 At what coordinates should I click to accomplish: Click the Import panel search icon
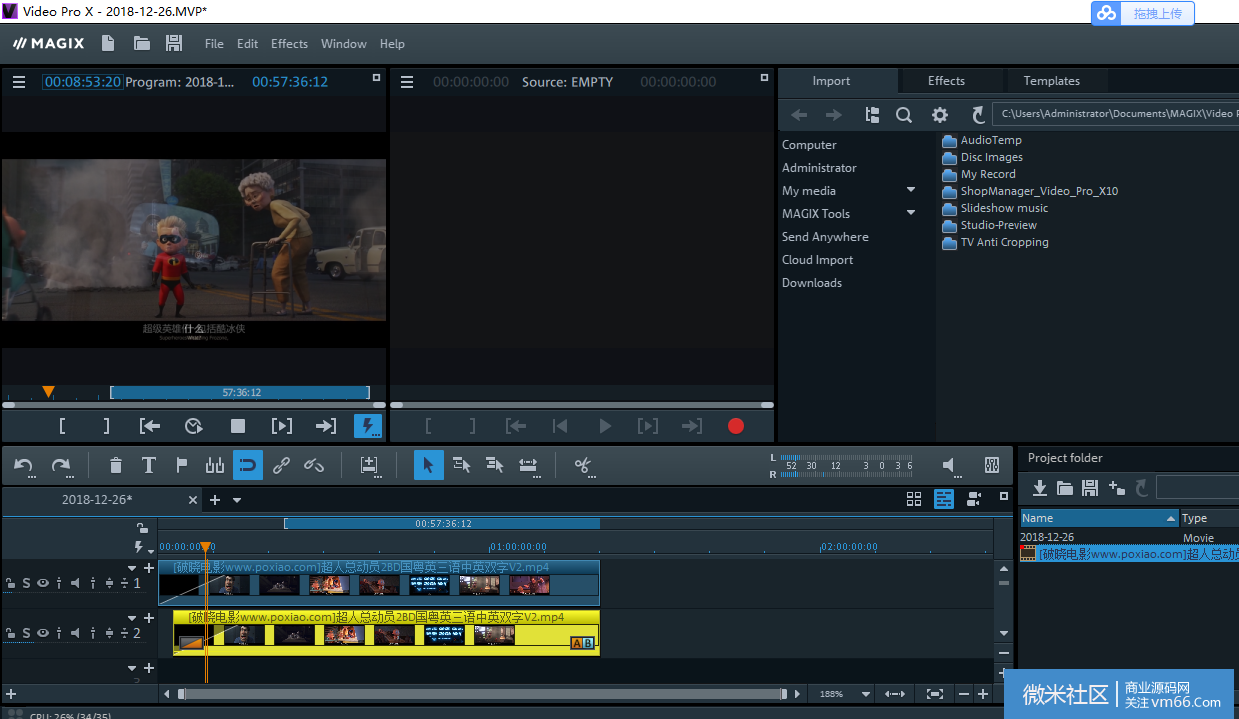click(904, 115)
